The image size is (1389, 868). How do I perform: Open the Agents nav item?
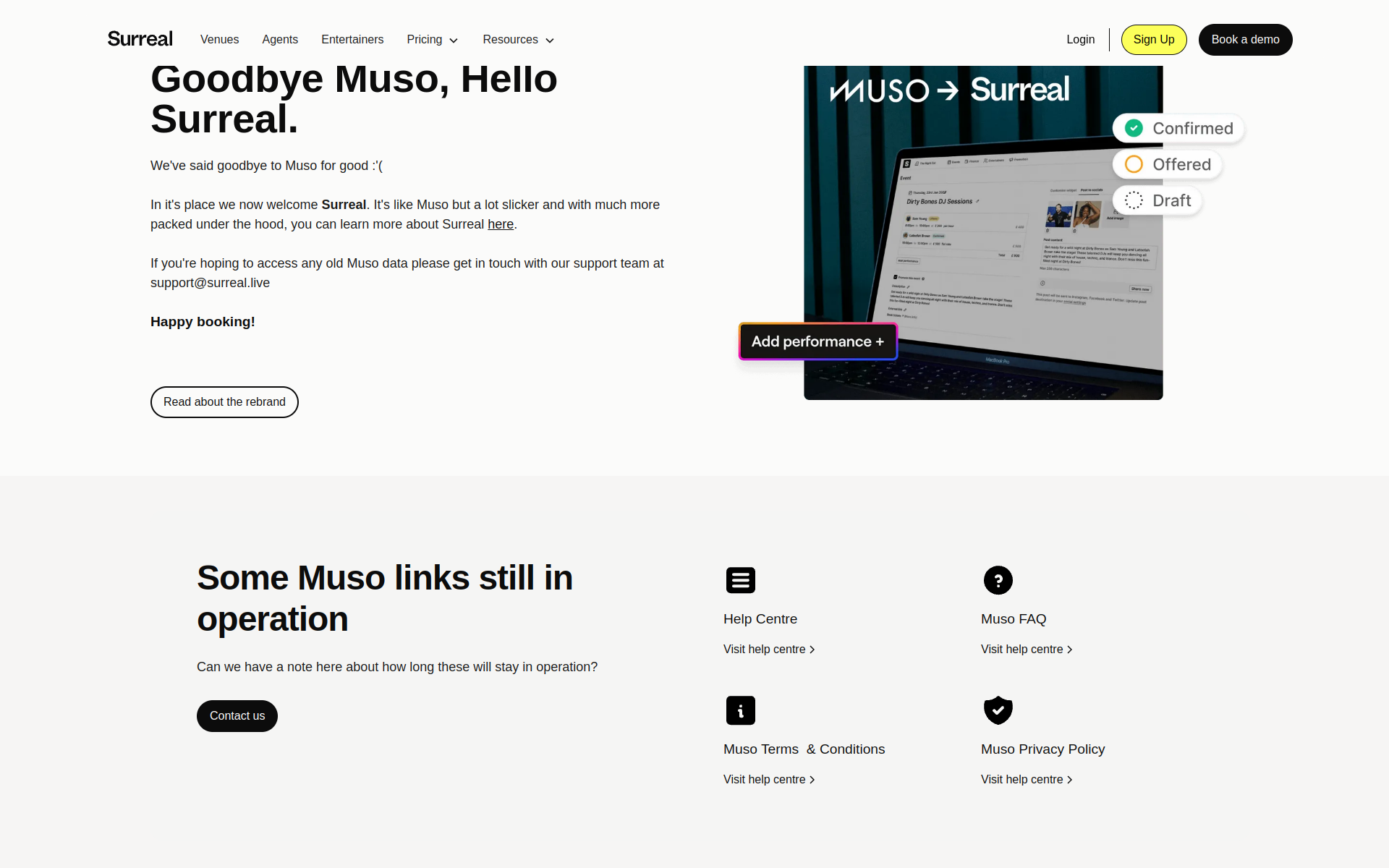[280, 40]
